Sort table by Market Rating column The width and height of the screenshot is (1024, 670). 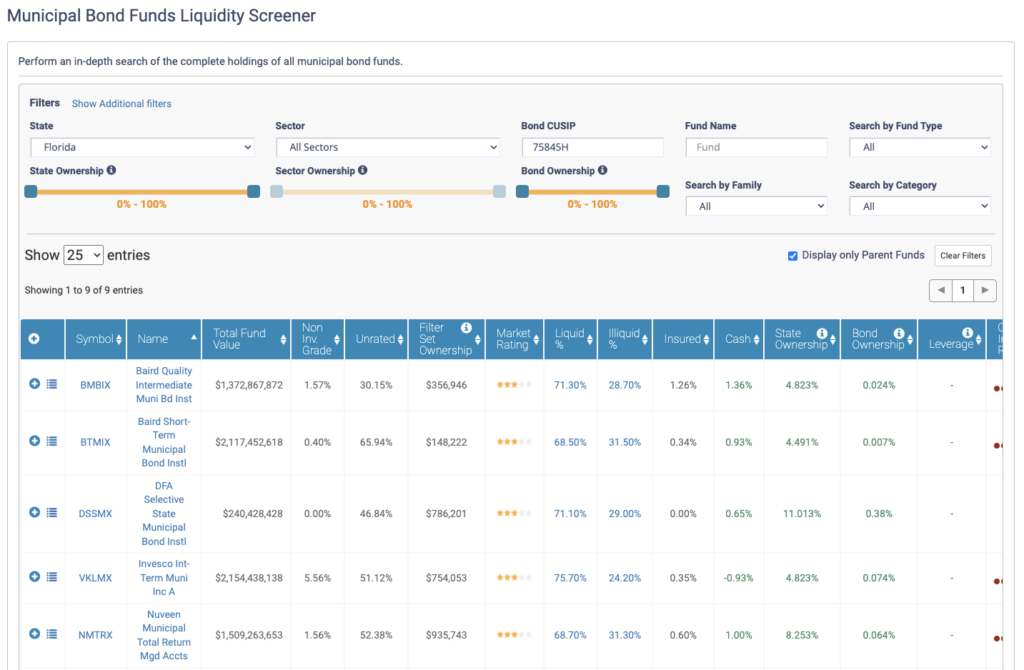tap(515, 339)
